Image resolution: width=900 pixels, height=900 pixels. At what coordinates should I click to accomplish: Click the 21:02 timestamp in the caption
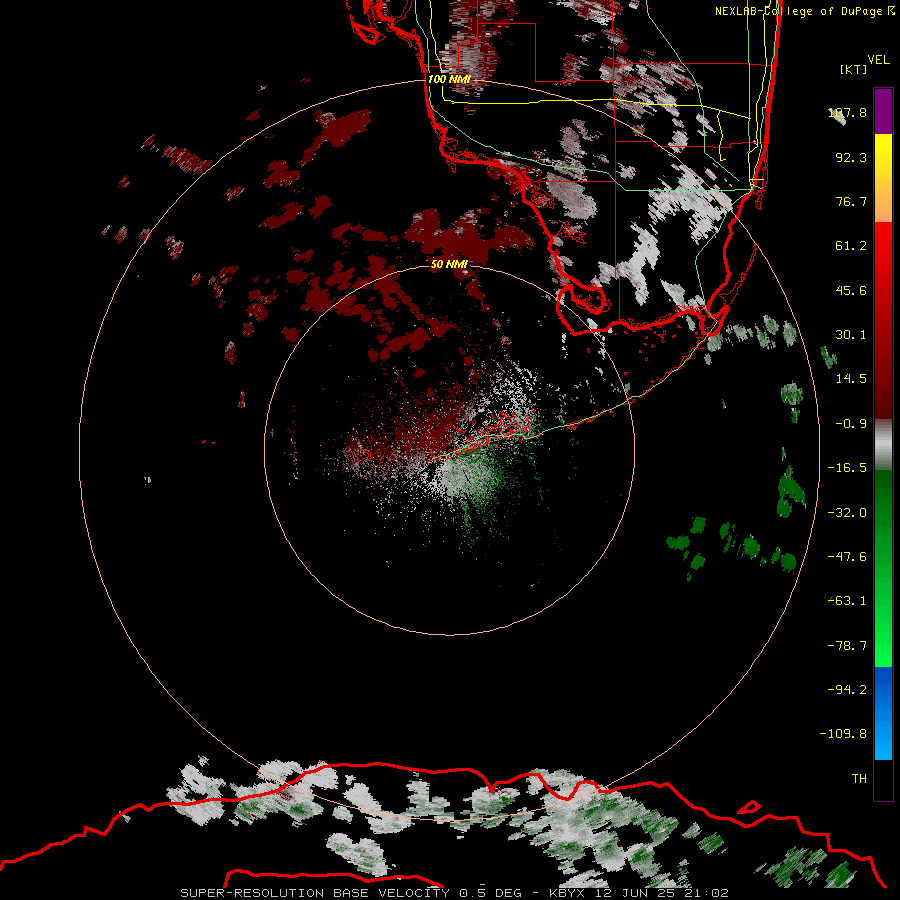pos(709,893)
